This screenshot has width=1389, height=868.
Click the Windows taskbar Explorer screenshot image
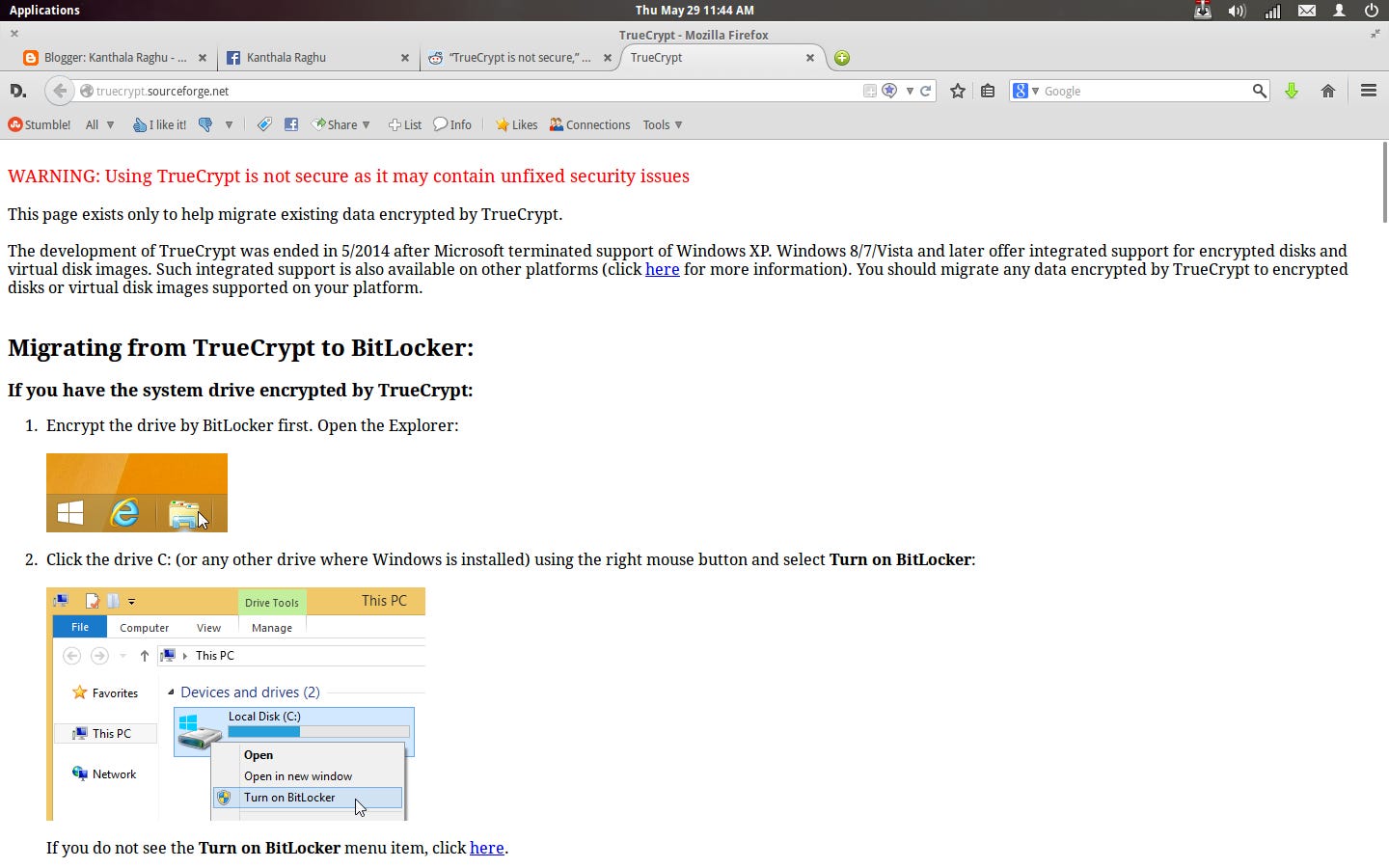pos(137,493)
